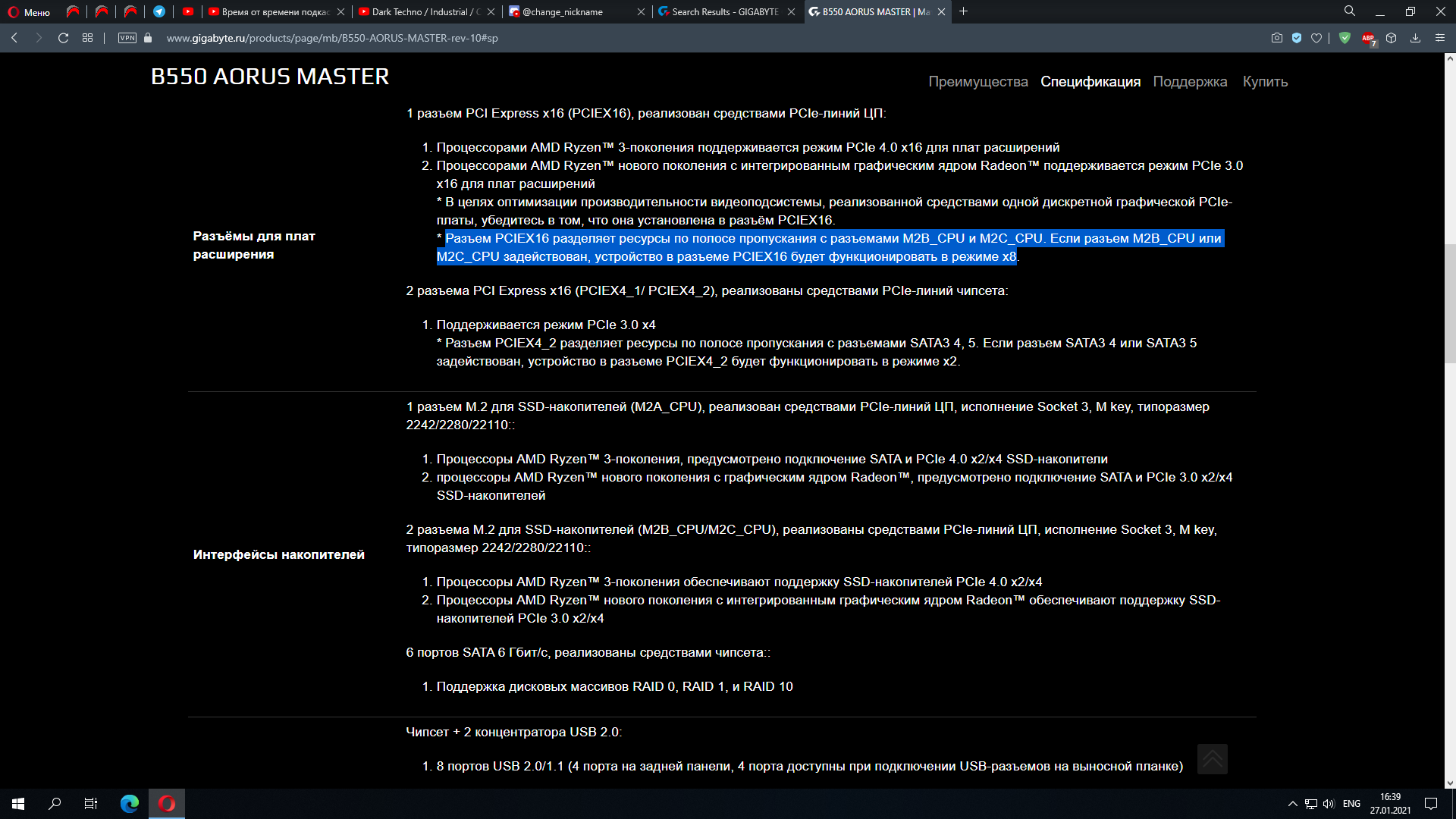Open the Adblock Plus extension
The image size is (1456, 819).
[1368, 38]
